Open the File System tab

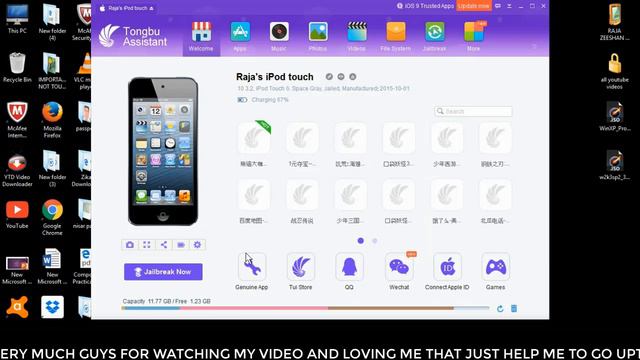396,37
